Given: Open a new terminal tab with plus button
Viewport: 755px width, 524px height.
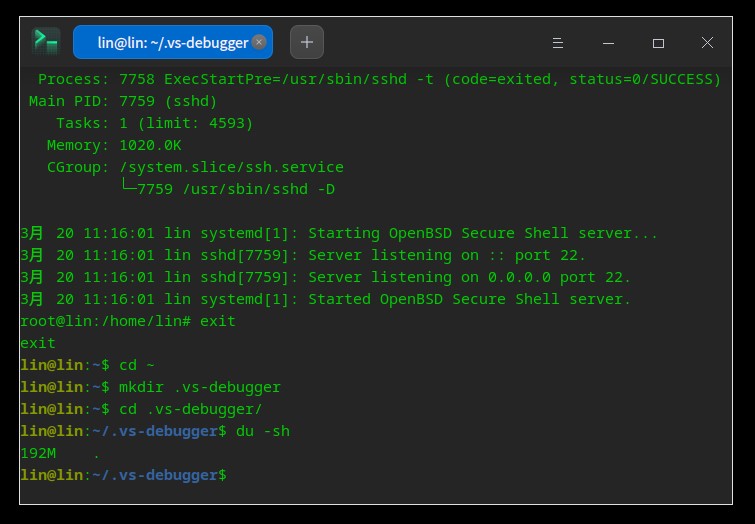Looking at the screenshot, I should 307,42.
